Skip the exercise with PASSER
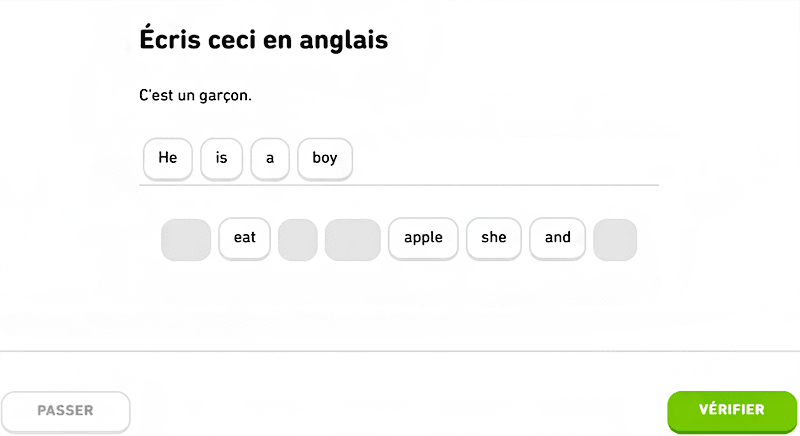This screenshot has width=800, height=436. [66, 411]
